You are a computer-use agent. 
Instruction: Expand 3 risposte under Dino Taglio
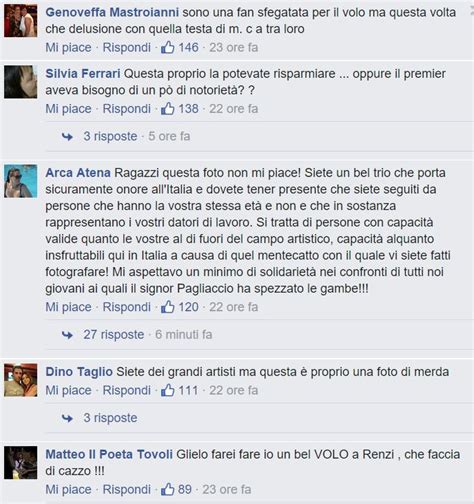[x=110, y=418]
